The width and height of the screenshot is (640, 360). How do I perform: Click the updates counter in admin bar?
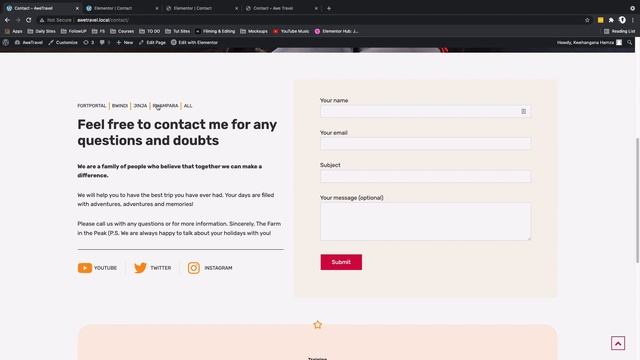click(x=89, y=42)
